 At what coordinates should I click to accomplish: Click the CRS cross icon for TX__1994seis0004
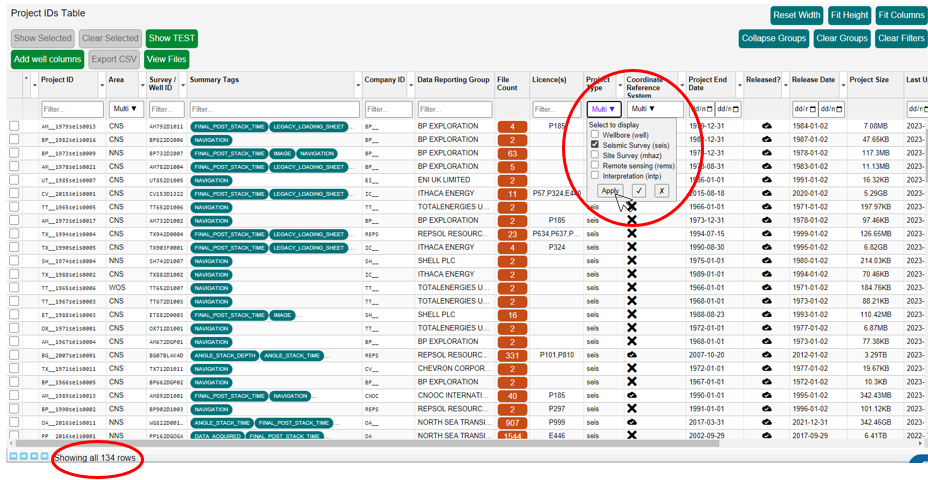coord(631,234)
